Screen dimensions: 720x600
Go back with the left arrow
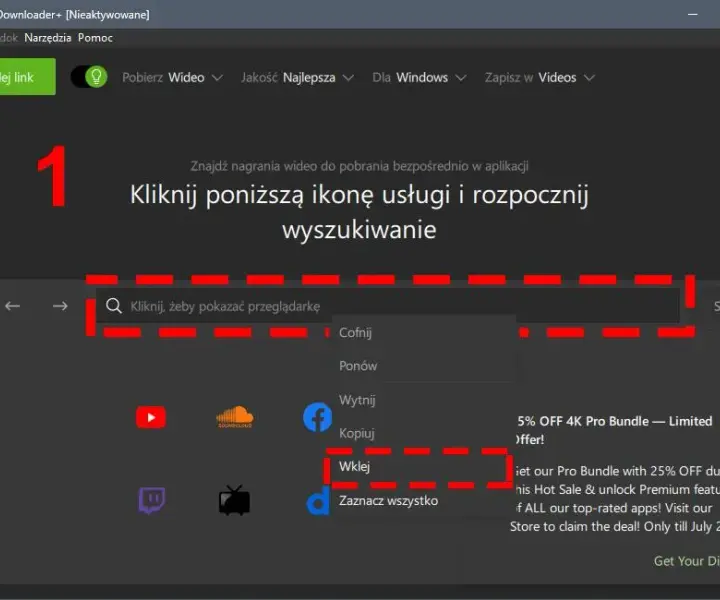(x=12, y=306)
